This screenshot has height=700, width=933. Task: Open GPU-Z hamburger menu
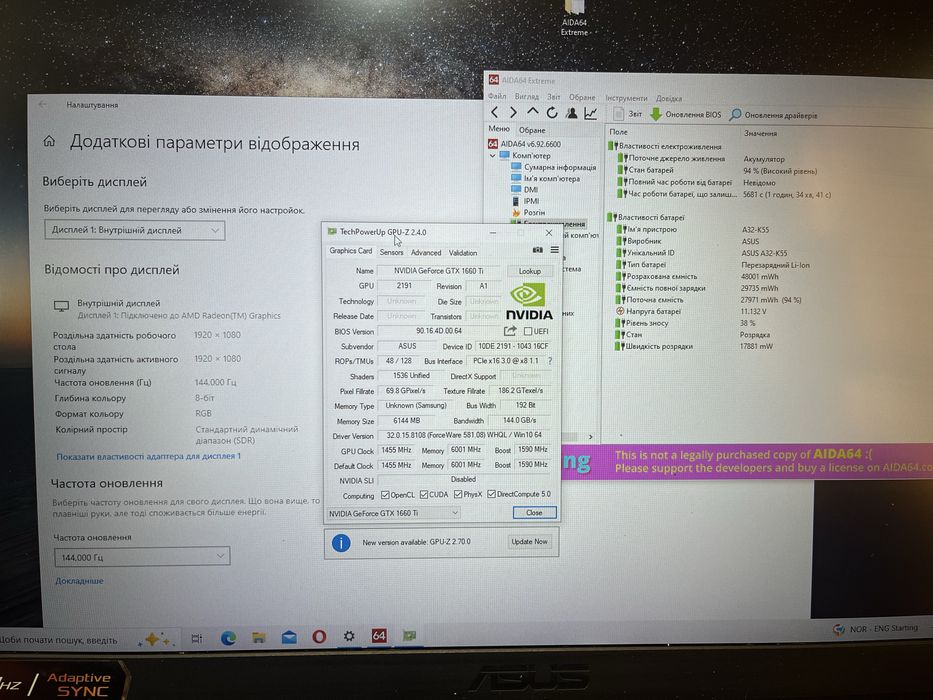(555, 250)
